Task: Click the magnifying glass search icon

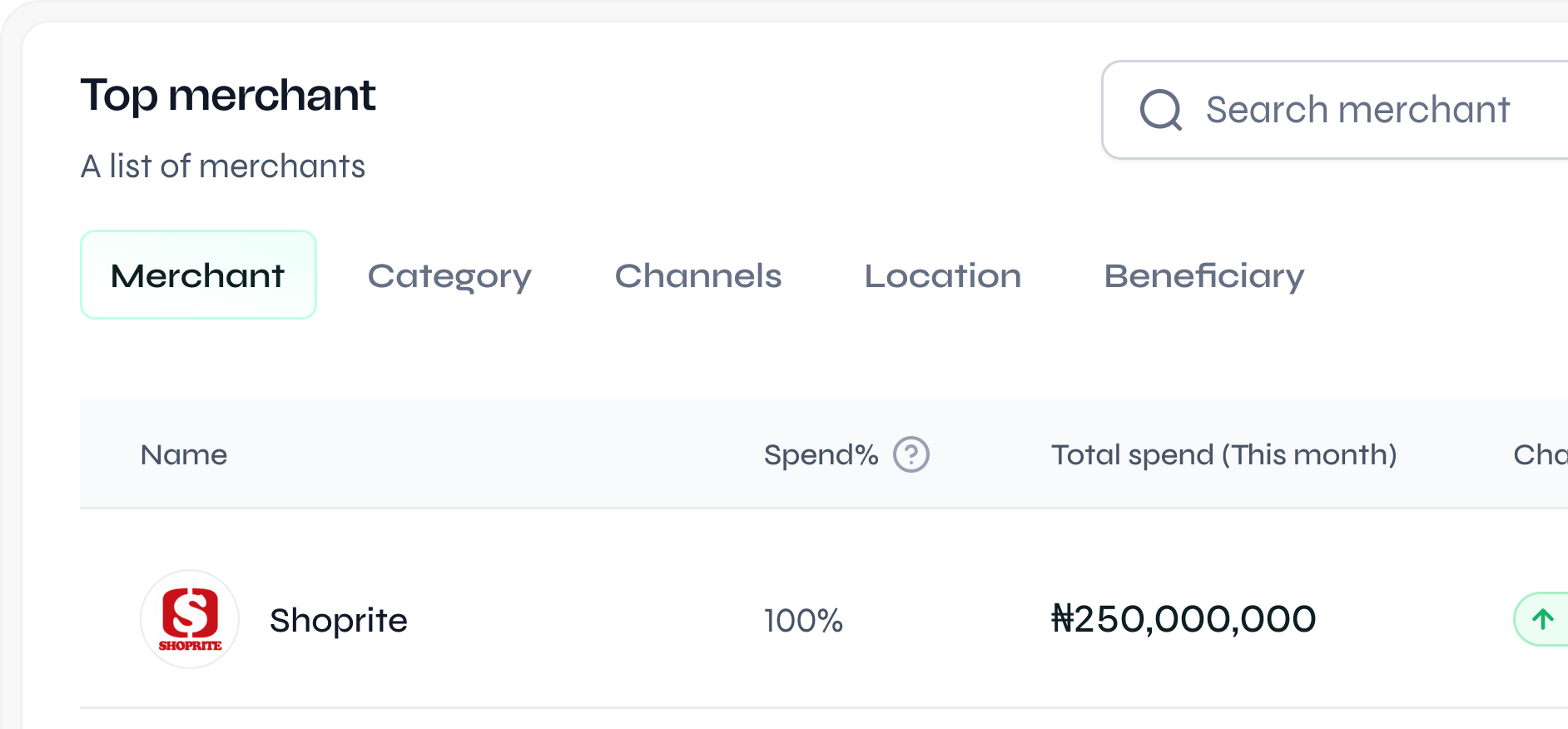Action: point(1160,110)
